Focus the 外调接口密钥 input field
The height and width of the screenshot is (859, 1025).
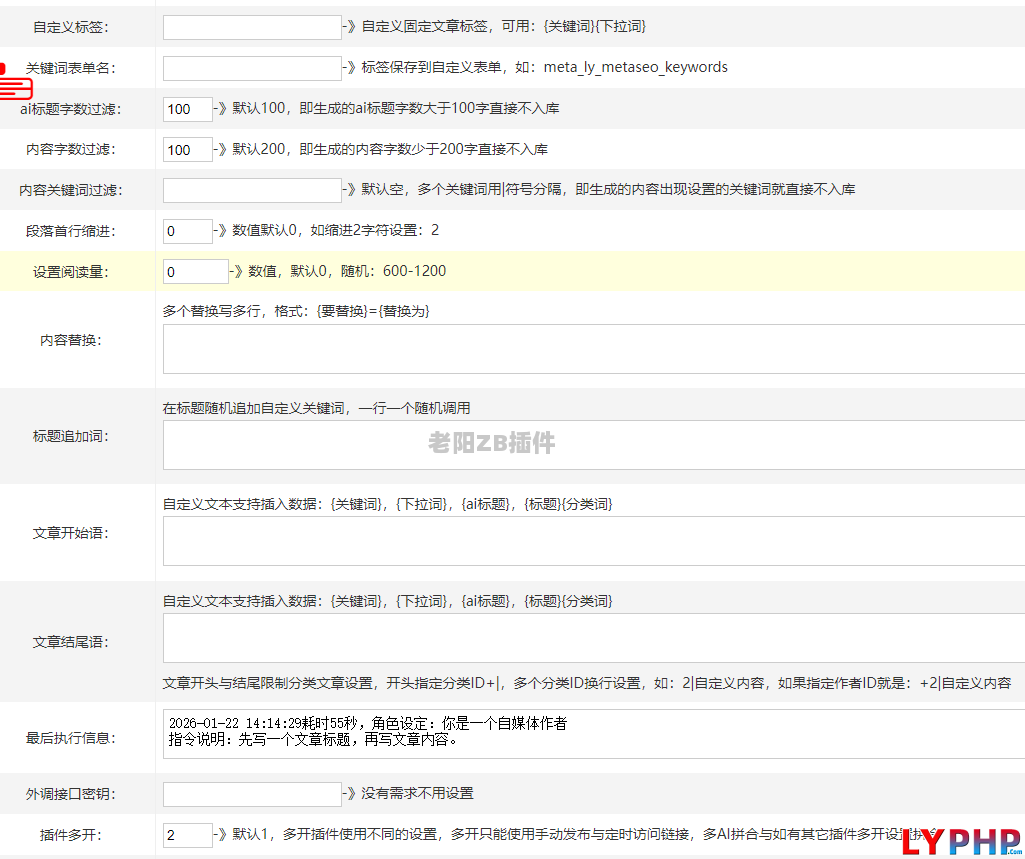(252, 794)
